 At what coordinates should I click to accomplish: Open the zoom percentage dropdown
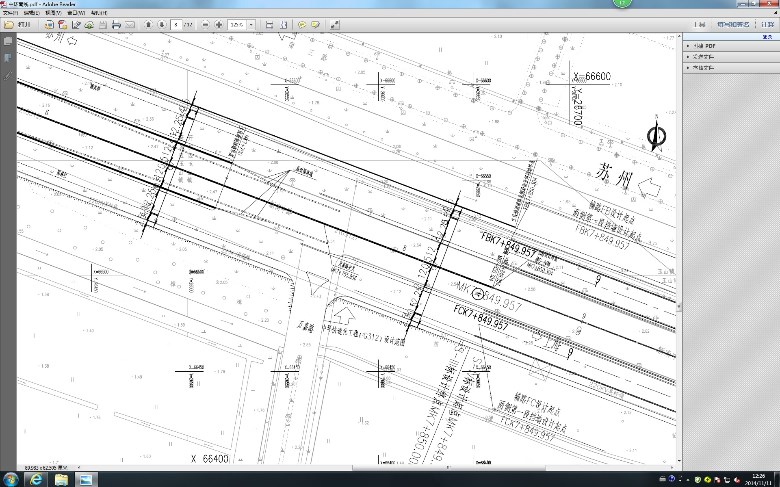251,23
